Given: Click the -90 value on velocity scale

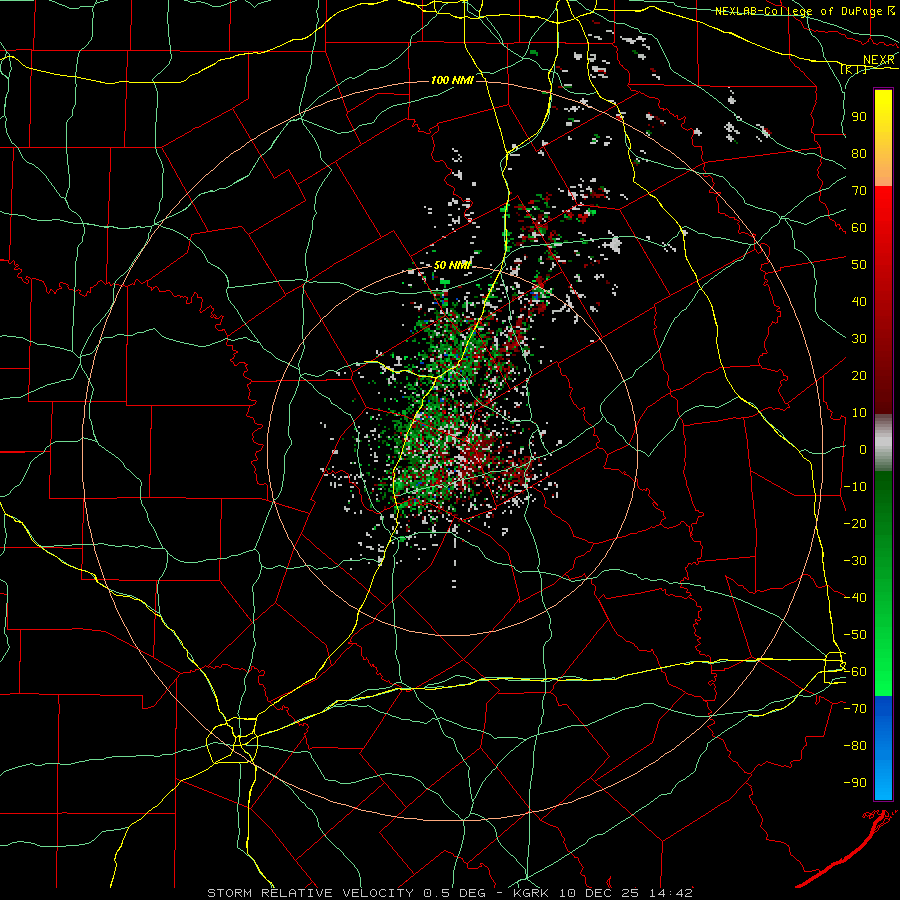Looking at the screenshot, I should (855, 783).
